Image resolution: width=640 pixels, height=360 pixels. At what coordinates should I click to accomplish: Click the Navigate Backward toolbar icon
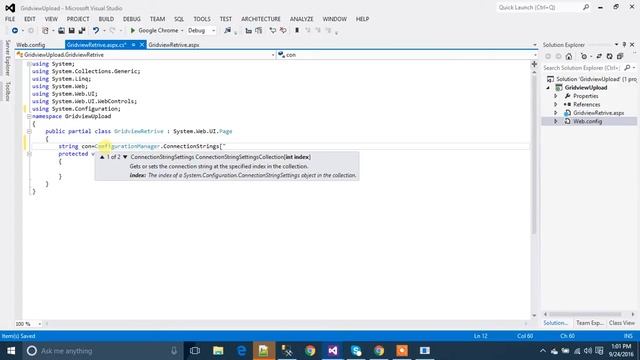(x=15, y=31)
